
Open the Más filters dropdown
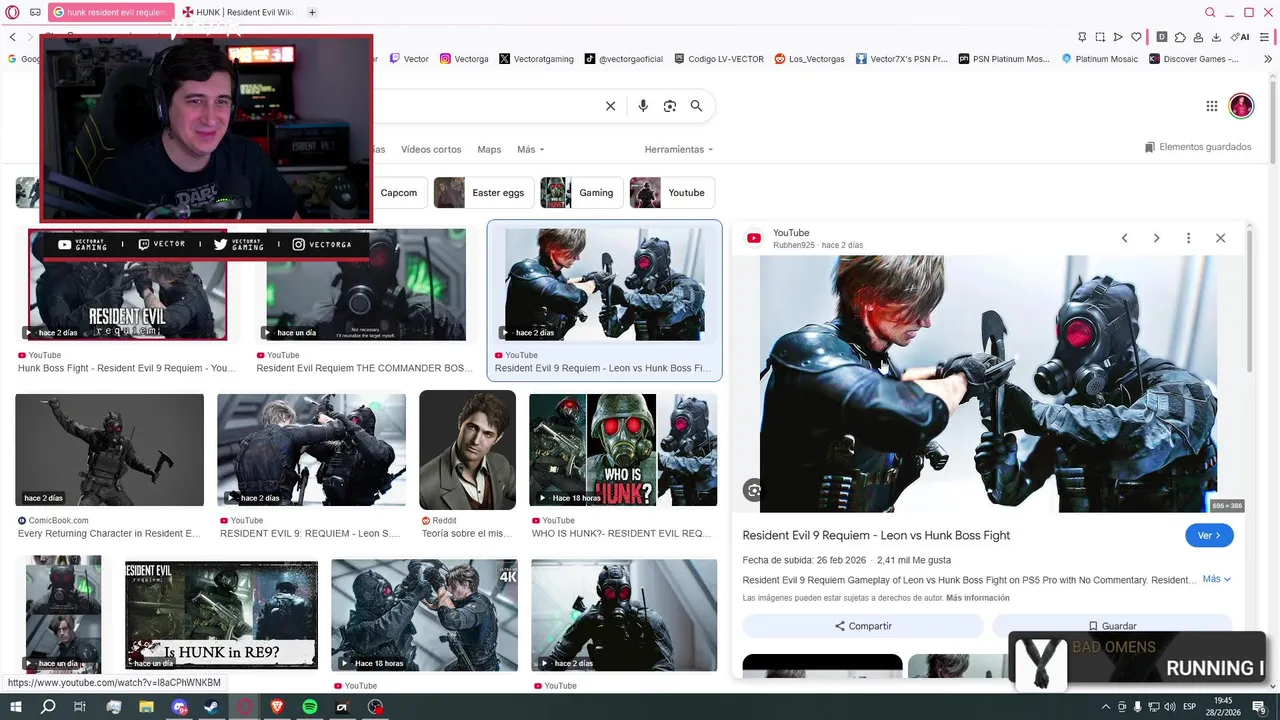pyautogui.click(x=530, y=150)
